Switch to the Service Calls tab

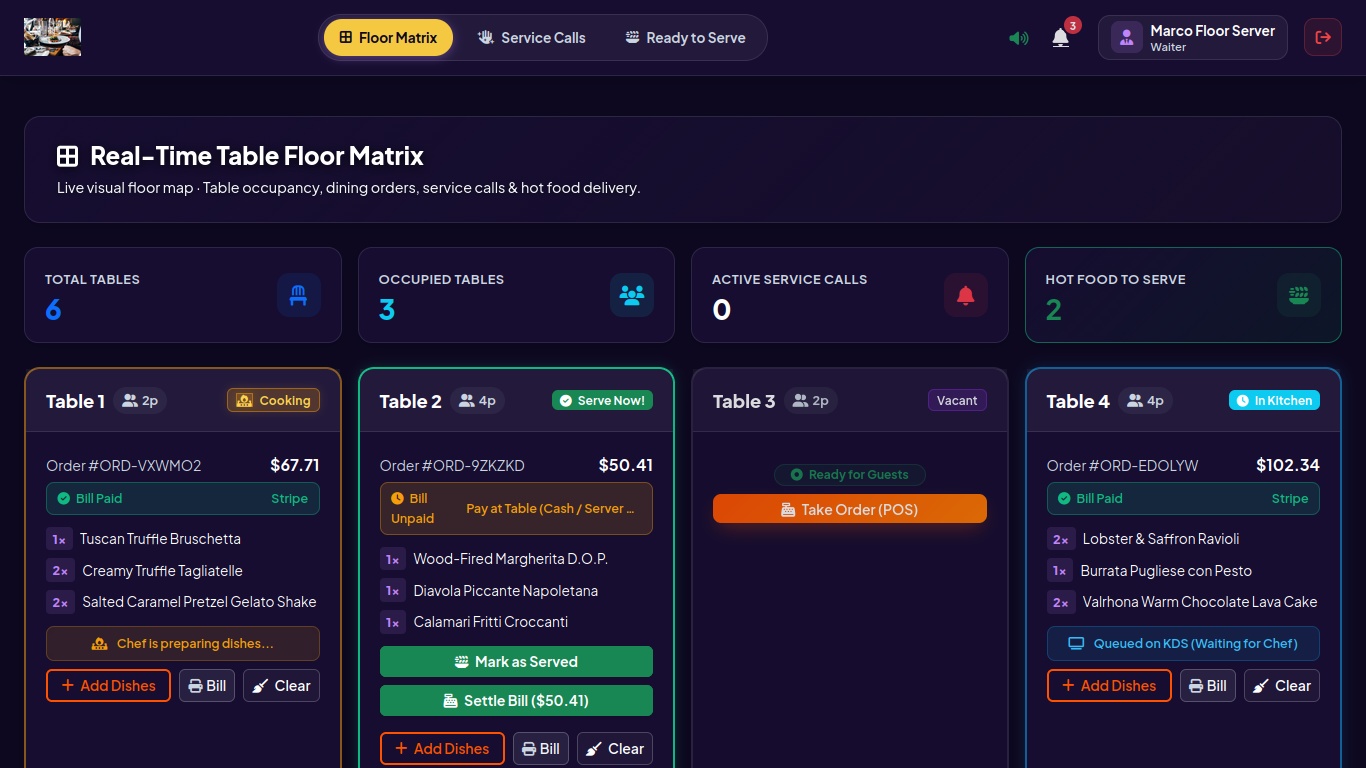pos(532,38)
